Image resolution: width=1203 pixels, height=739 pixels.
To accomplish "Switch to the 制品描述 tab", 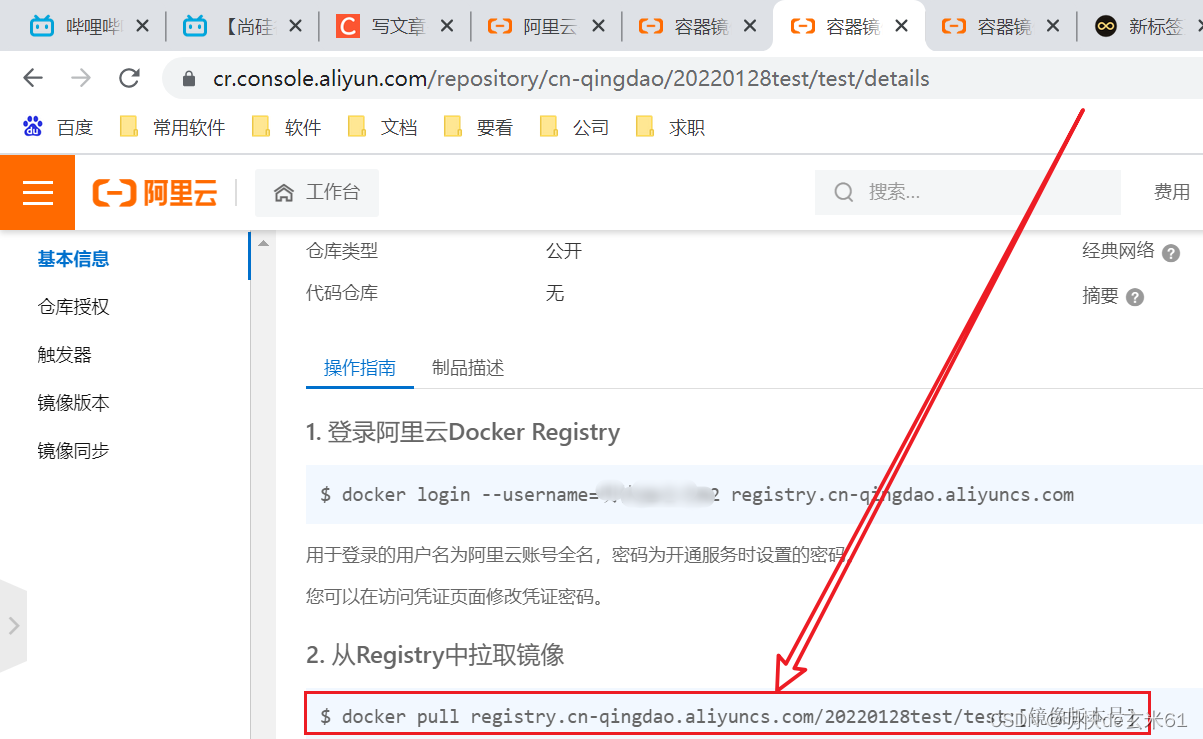I will point(468,368).
